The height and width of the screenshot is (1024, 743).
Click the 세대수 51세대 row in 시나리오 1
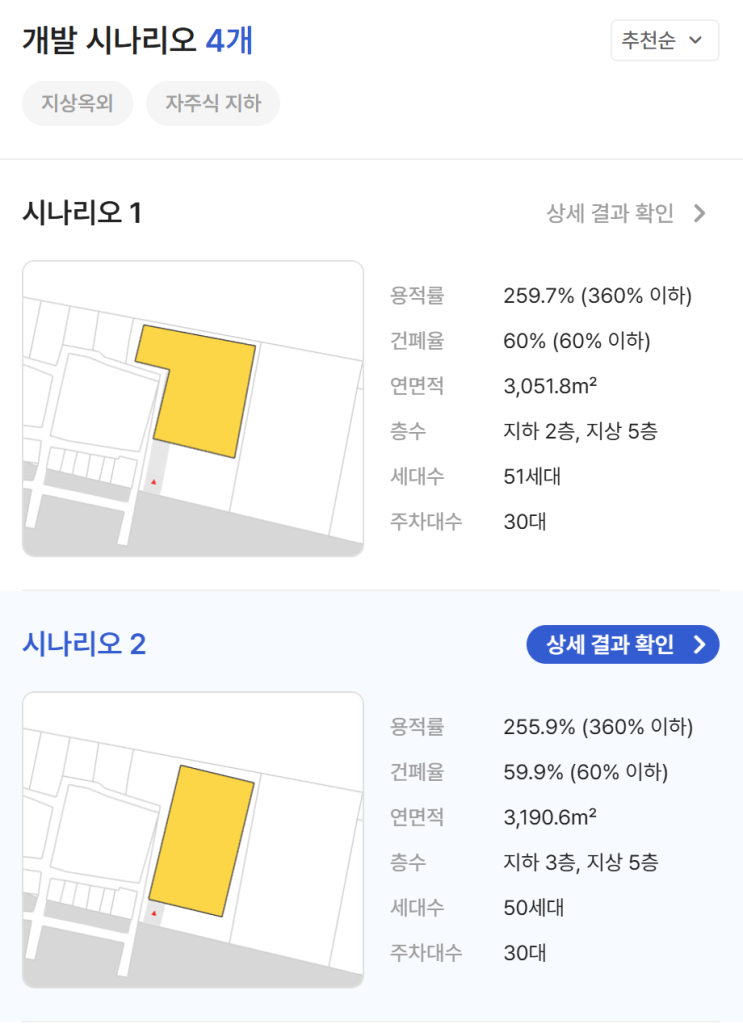click(476, 477)
